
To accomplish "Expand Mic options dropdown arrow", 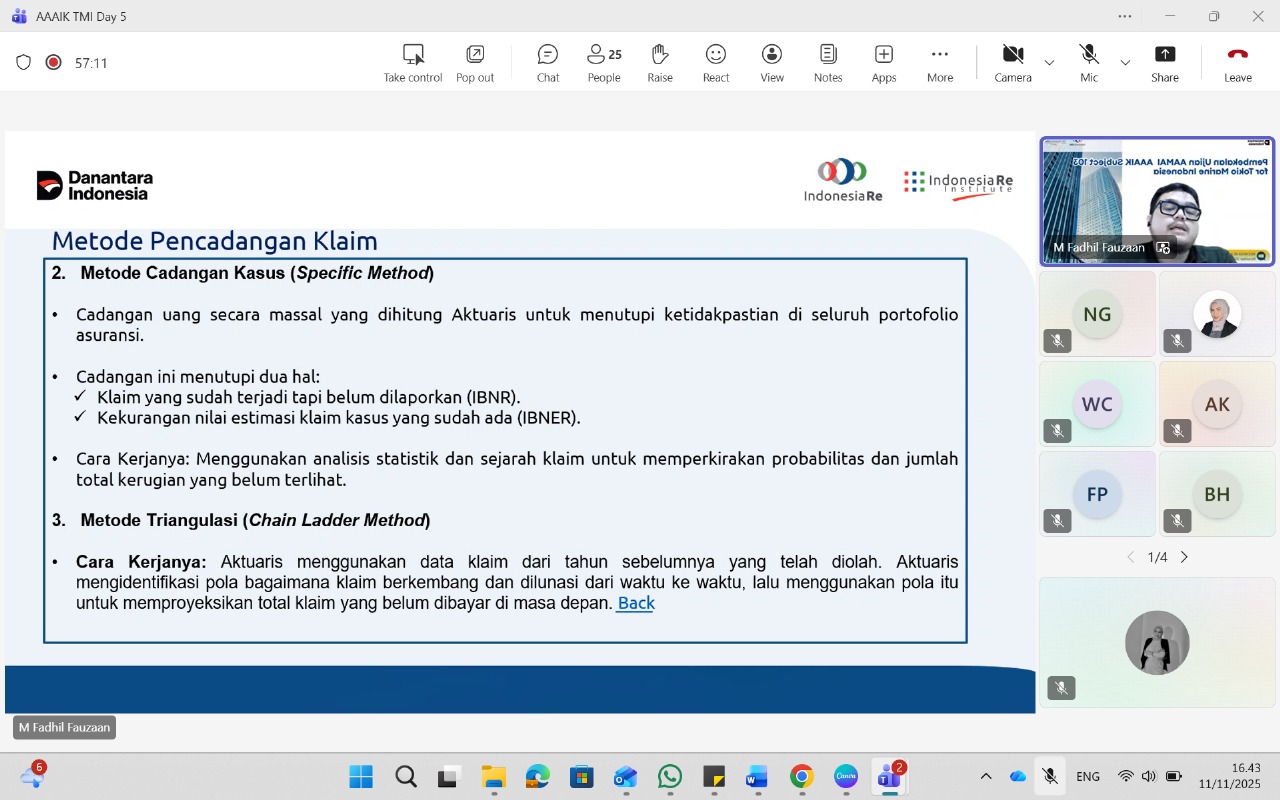I will click(1125, 63).
